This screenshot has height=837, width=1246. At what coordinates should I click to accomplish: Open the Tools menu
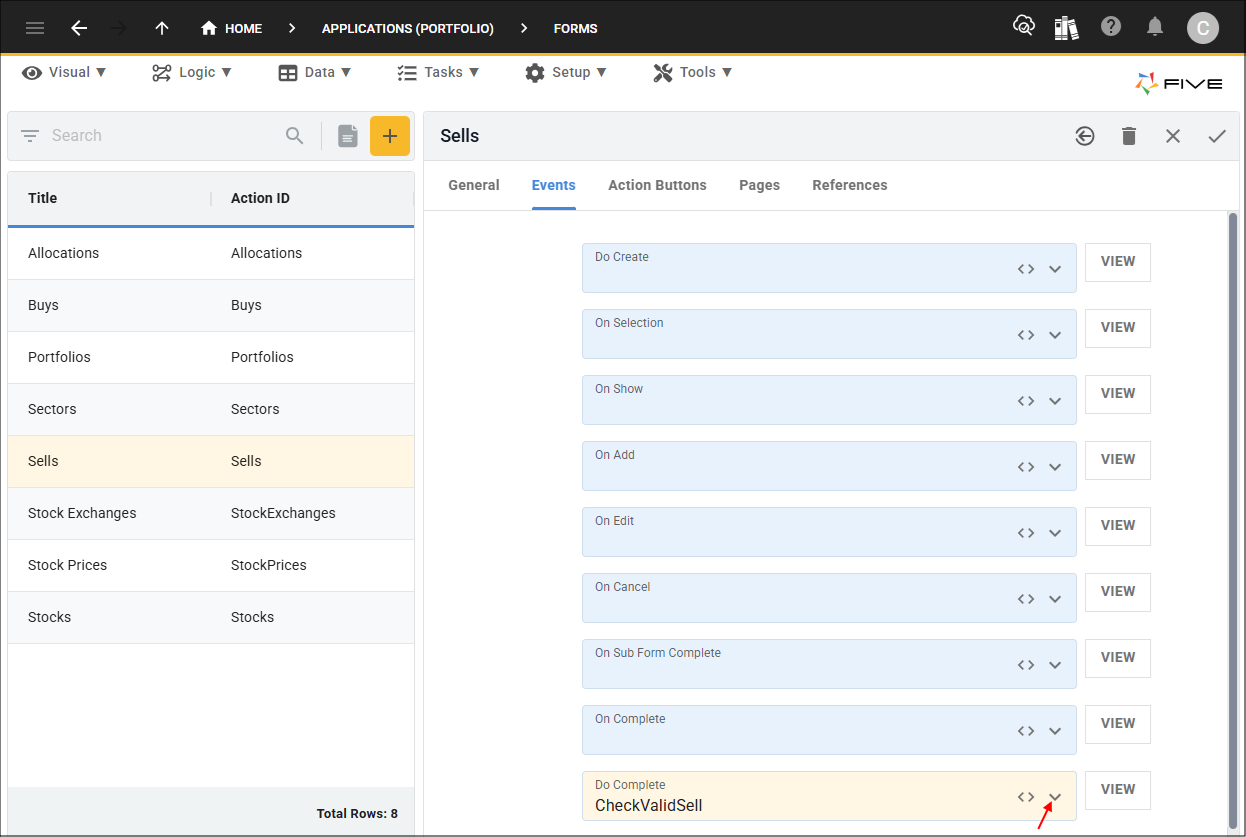pos(693,72)
